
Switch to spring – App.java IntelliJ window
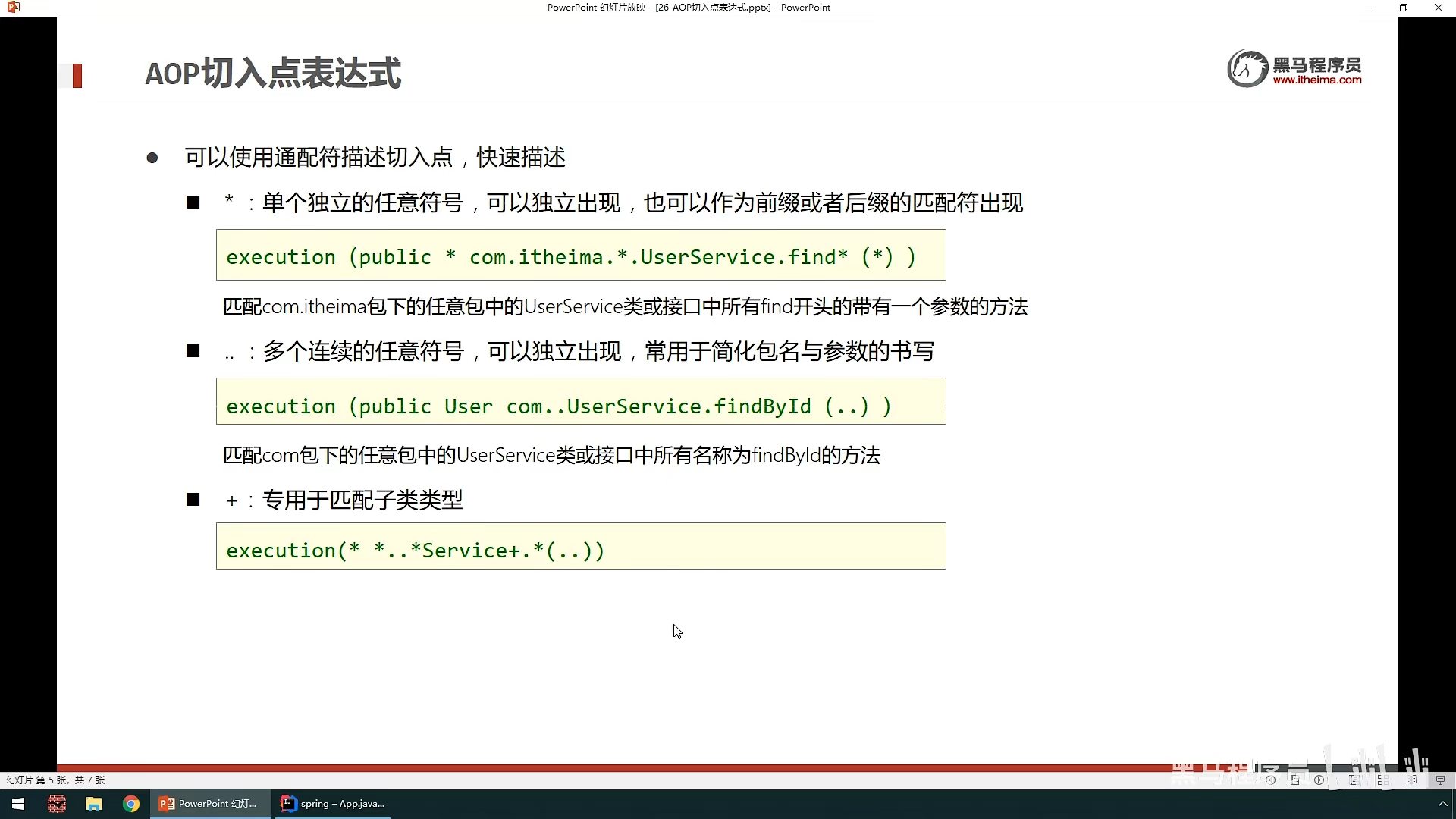(333, 804)
